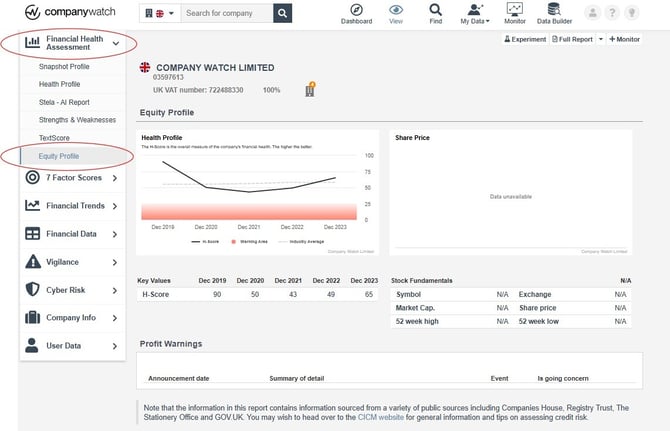Click the Cyber Risk shield icon
670x431 pixels.
[32, 289]
